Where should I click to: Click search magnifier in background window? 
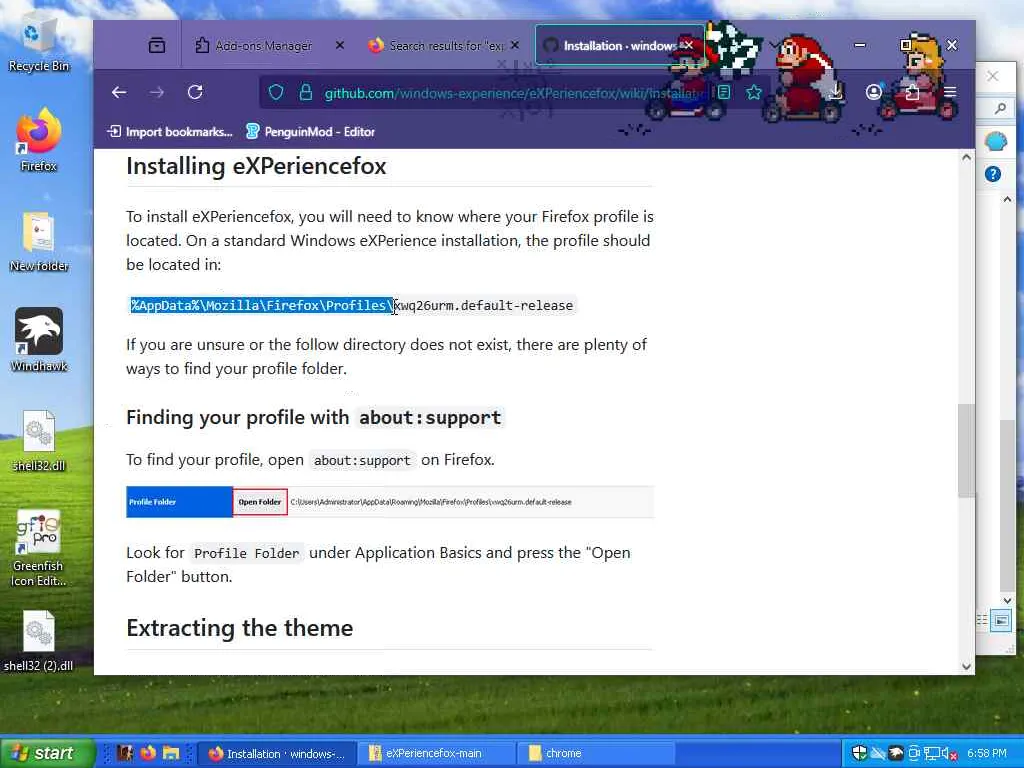tap(1000, 108)
